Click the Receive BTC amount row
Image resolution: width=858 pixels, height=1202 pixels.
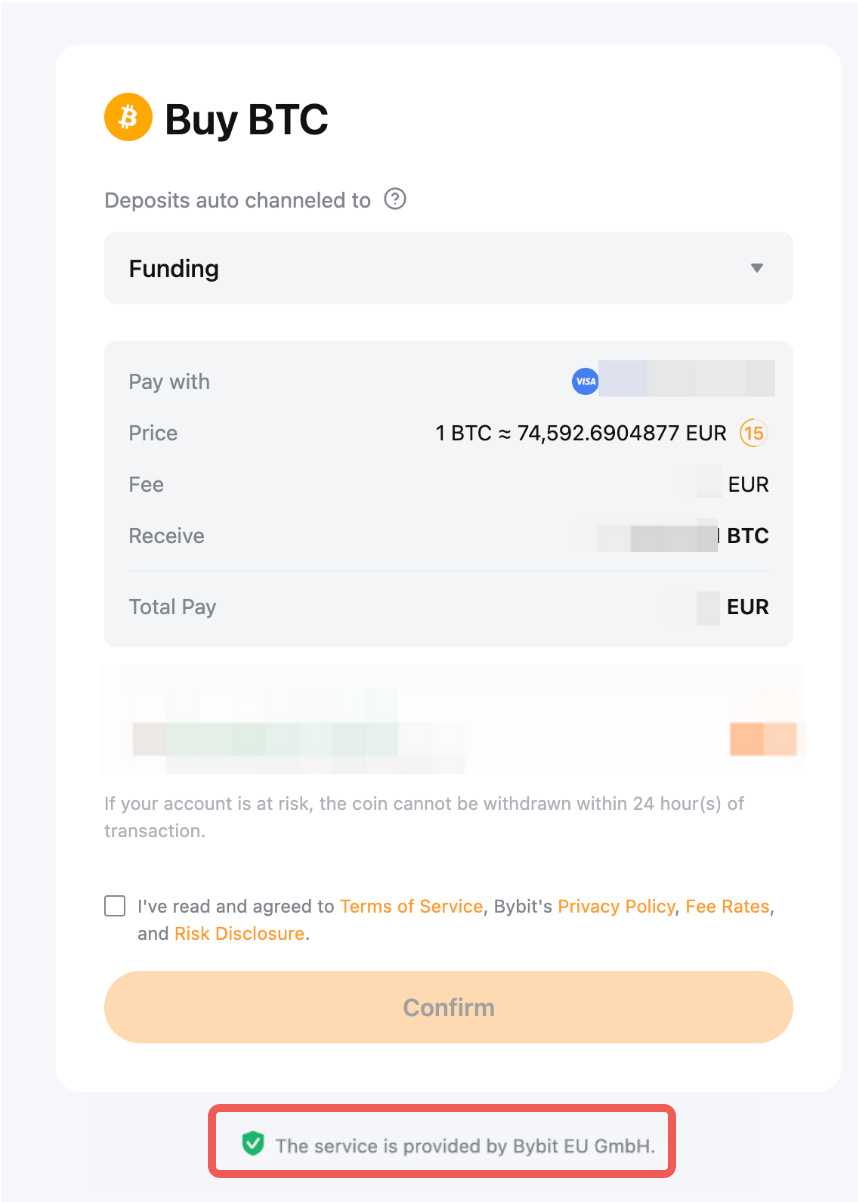(x=448, y=536)
